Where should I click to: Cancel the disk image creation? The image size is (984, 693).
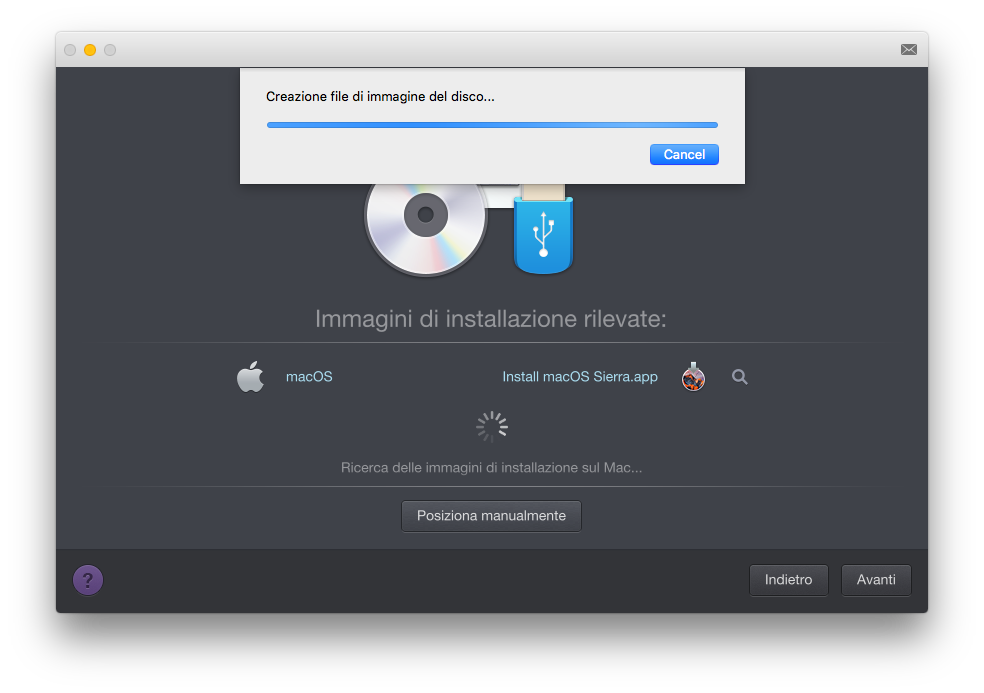(x=684, y=154)
